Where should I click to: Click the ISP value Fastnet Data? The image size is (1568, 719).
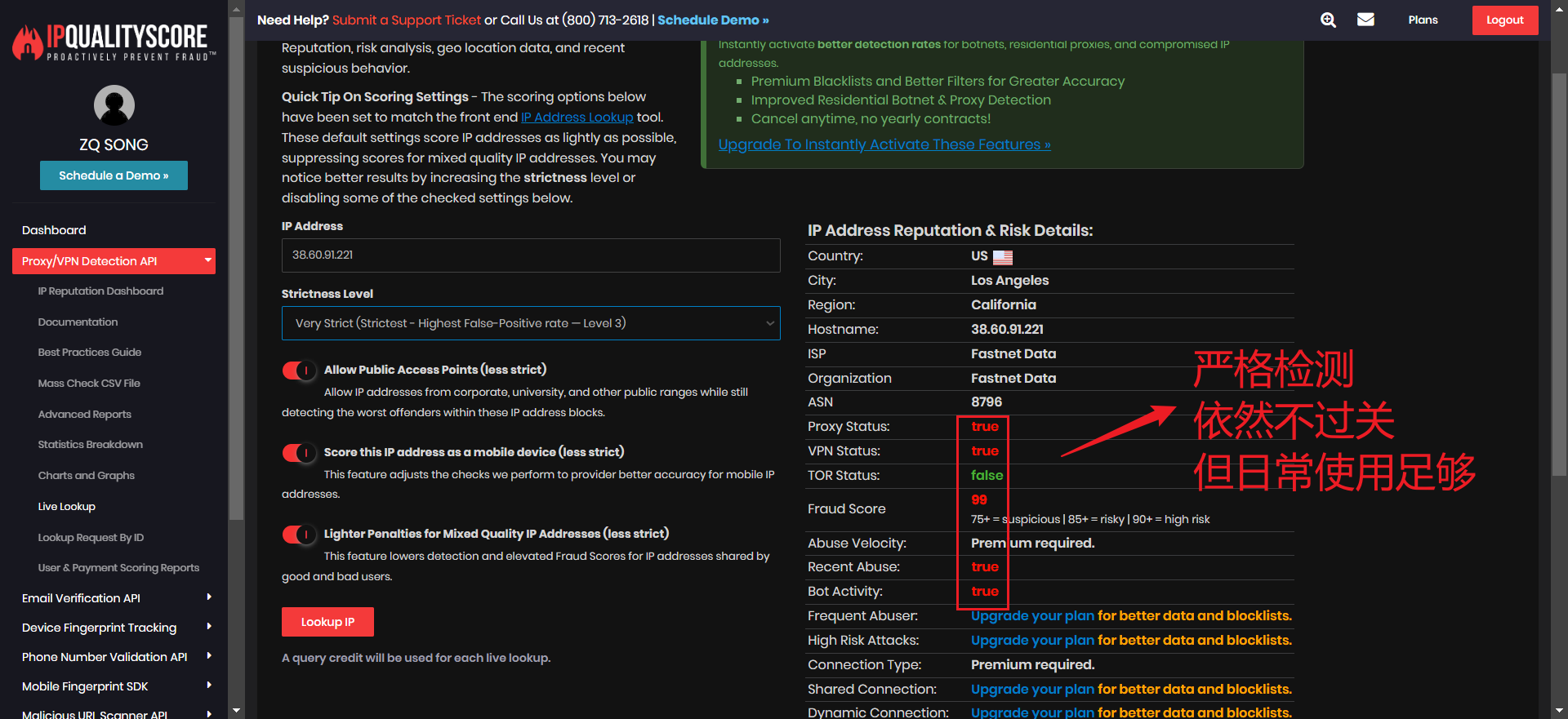pos(1013,354)
